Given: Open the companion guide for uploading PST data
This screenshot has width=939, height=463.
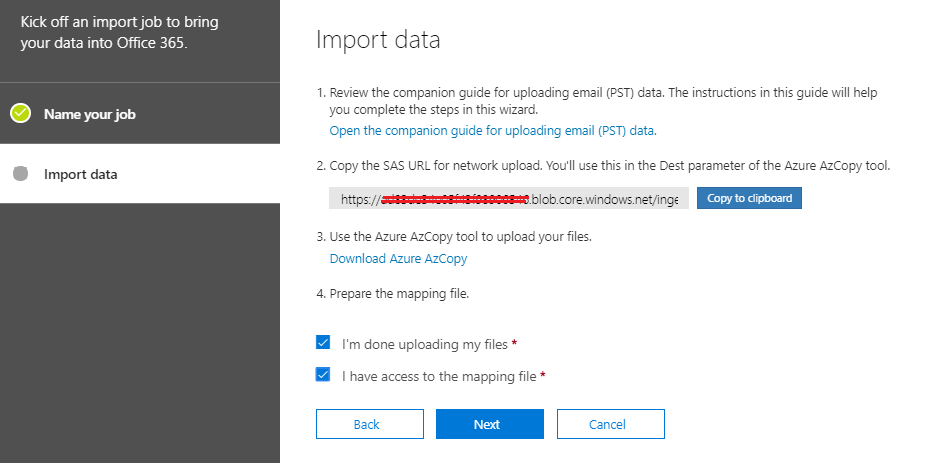Looking at the screenshot, I should coord(492,131).
